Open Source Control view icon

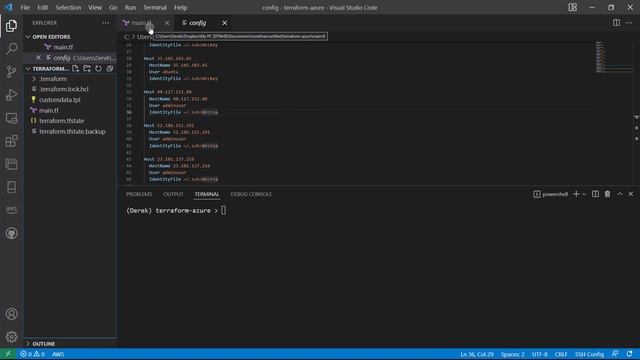(11, 72)
